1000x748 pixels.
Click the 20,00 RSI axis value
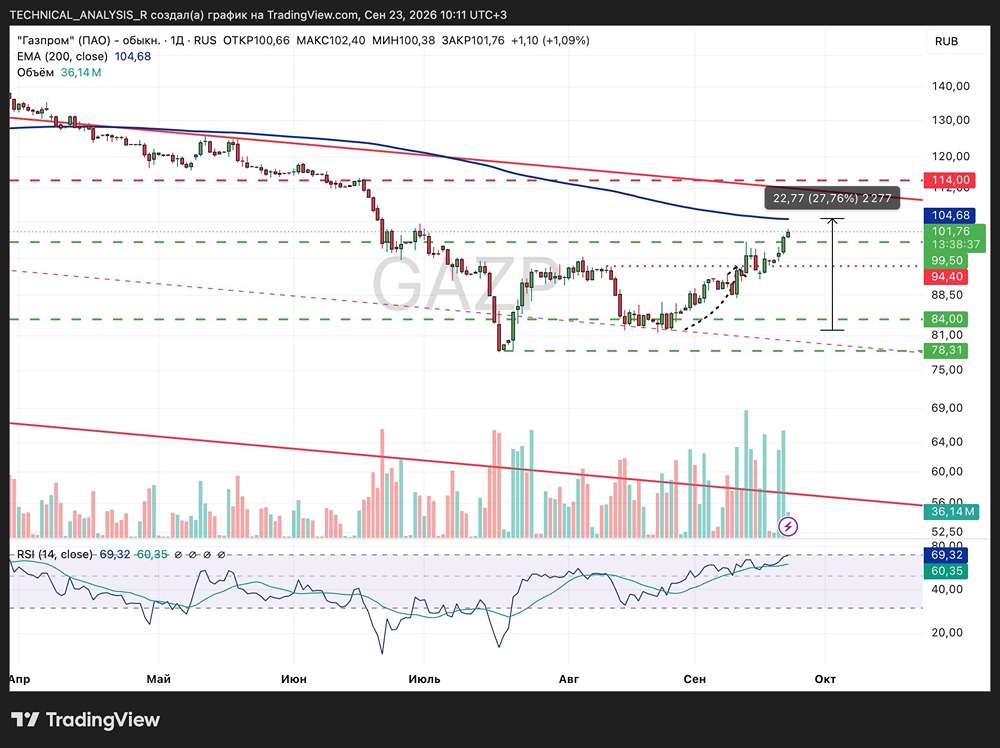(x=946, y=633)
